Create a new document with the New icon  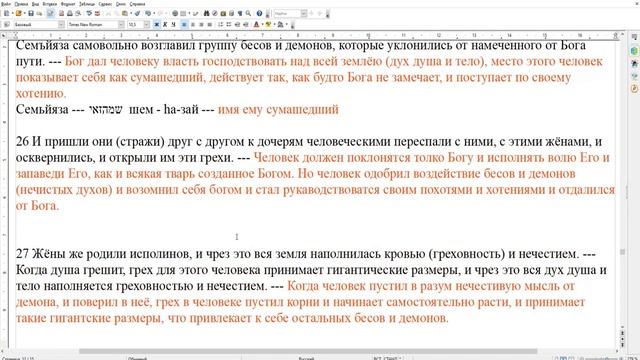pyautogui.click(x=7, y=13)
